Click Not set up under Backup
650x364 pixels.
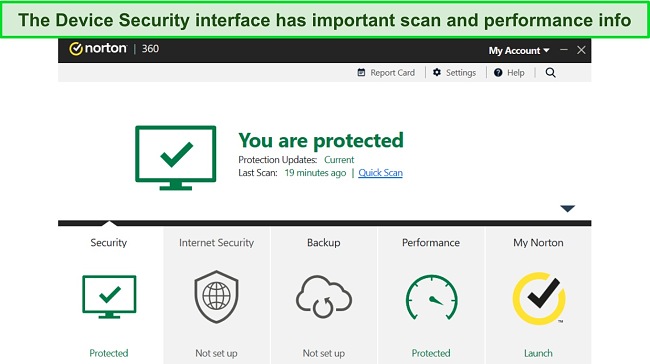[324, 353]
